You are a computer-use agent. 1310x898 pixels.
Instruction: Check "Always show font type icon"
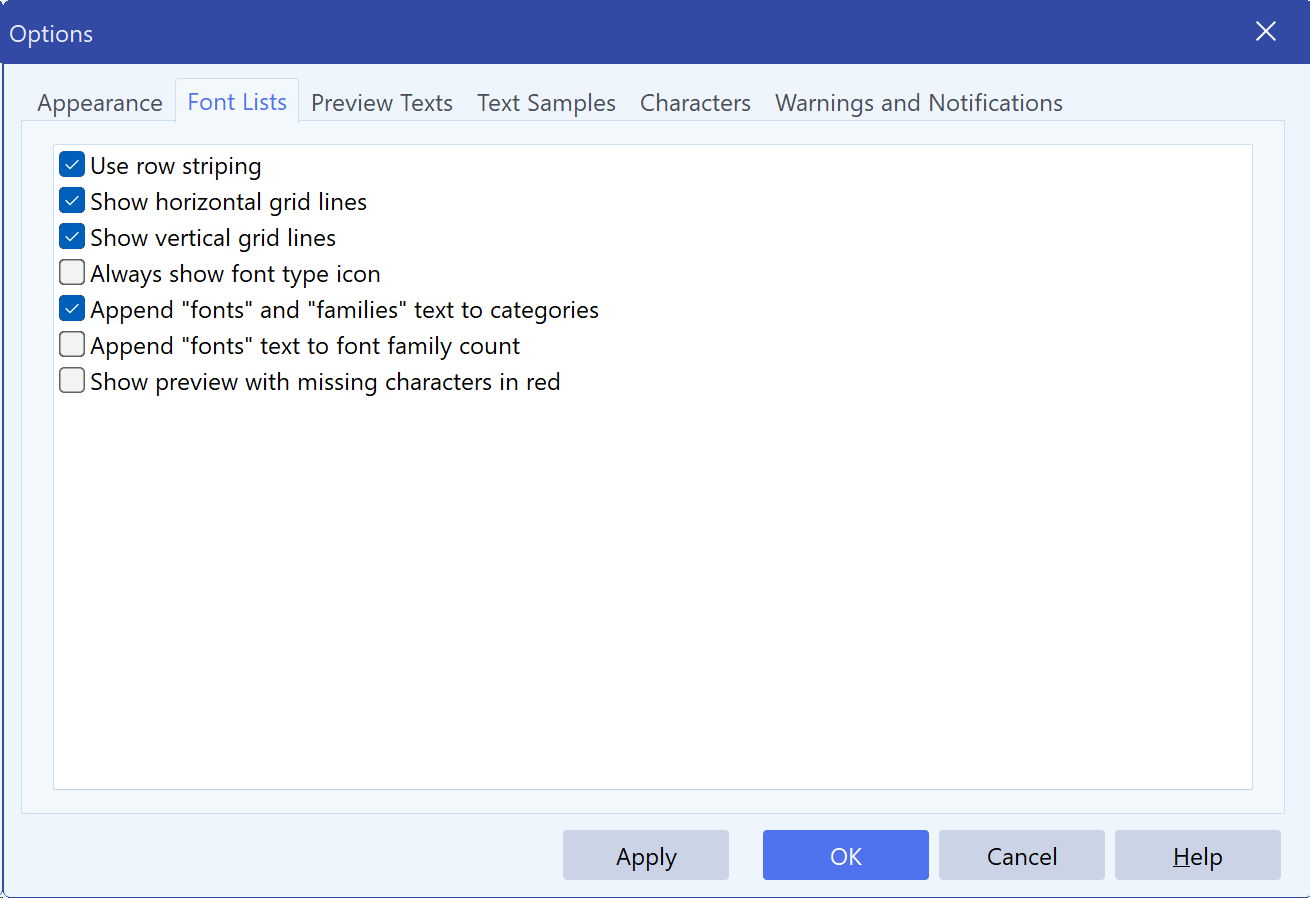(x=71, y=272)
